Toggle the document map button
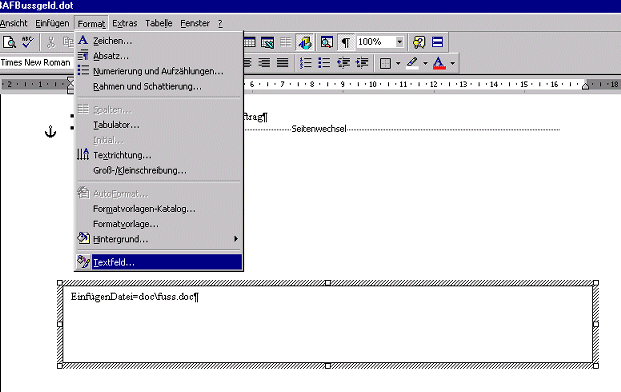Viewport: 621px width, 392px height. tap(327, 42)
